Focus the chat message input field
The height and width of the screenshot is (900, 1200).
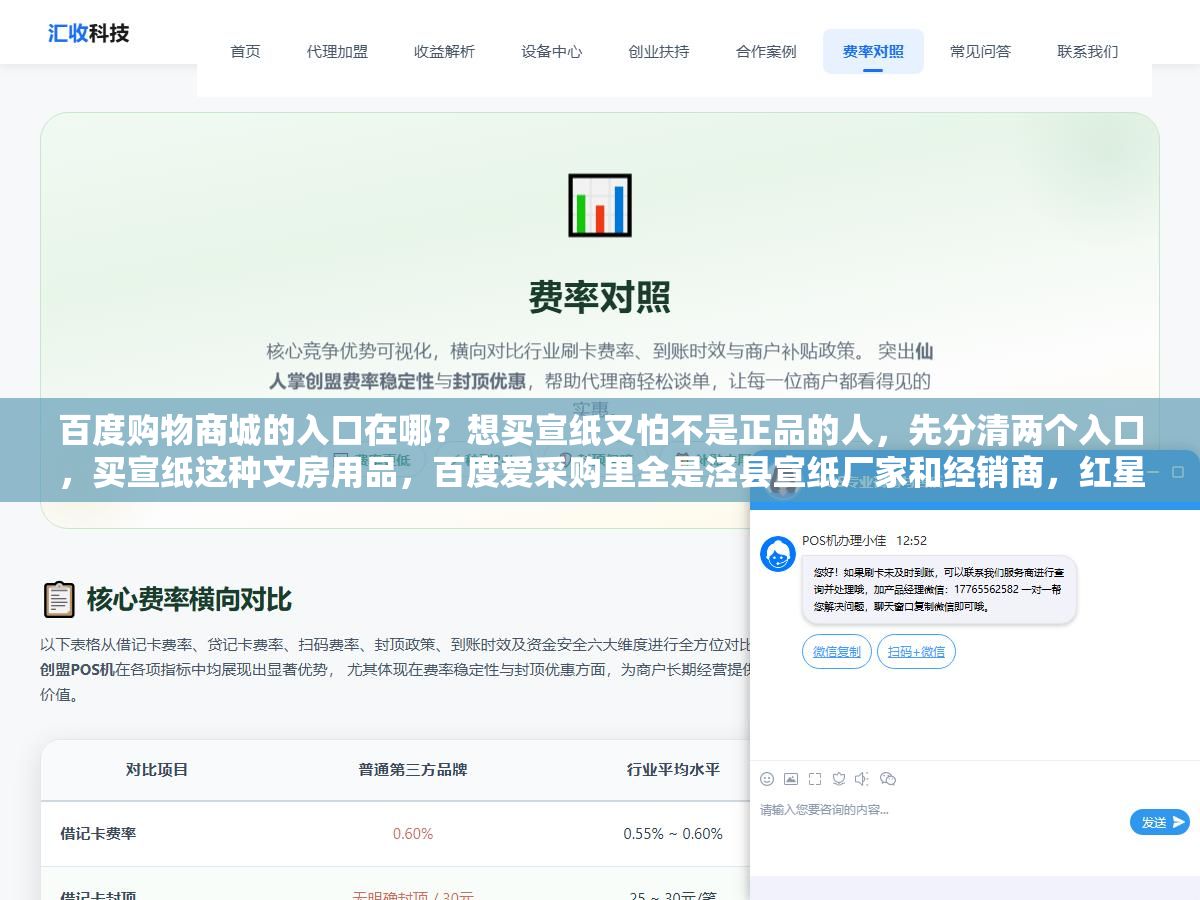[x=940, y=822]
